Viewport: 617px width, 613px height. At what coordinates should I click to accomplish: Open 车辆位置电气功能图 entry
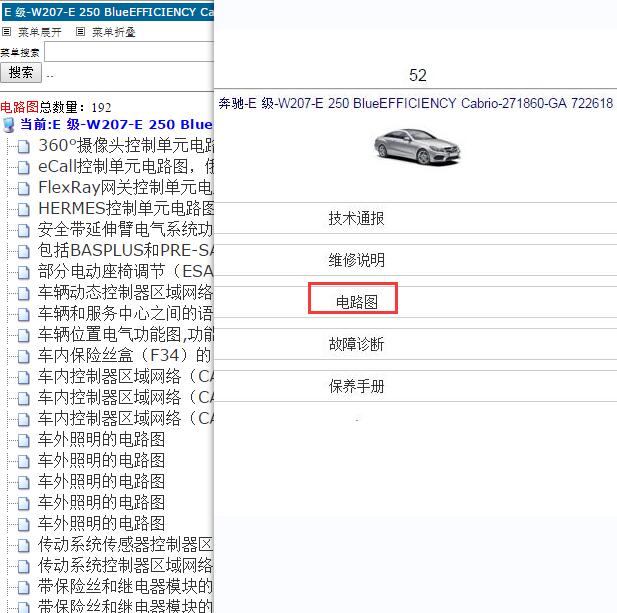(x=126, y=334)
